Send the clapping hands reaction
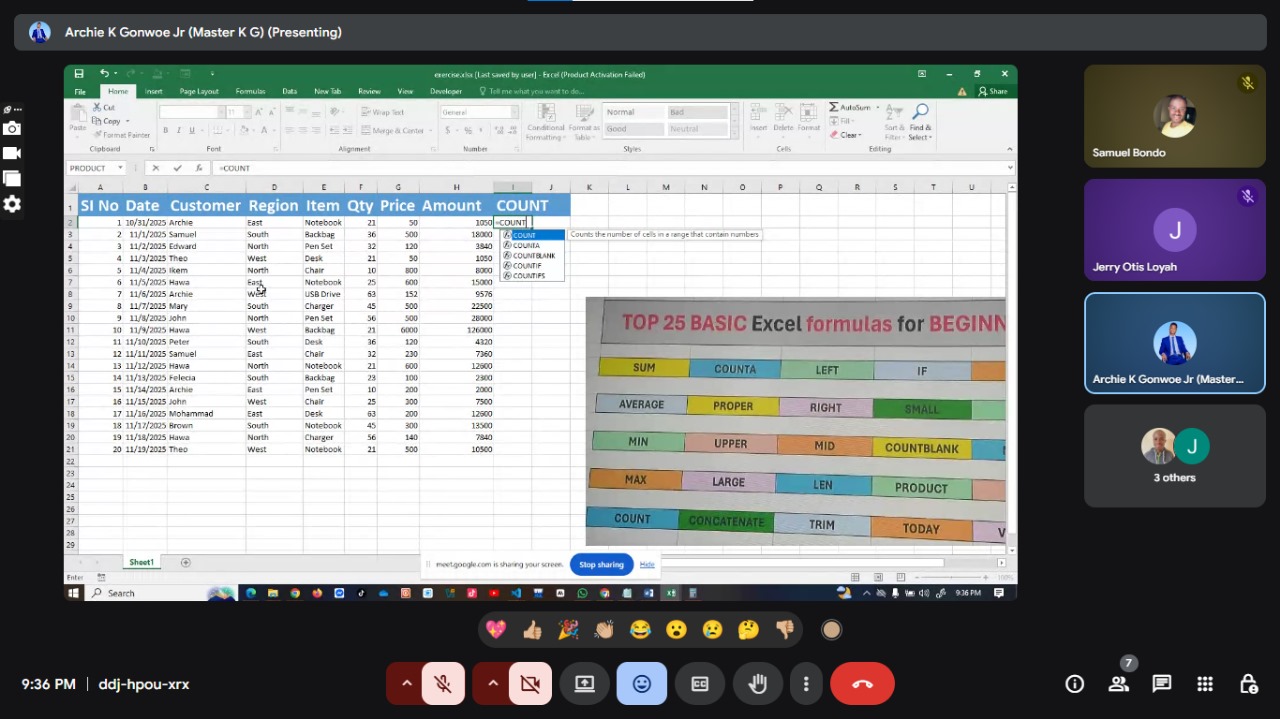This screenshot has height=719, width=1280. (x=604, y=630)
